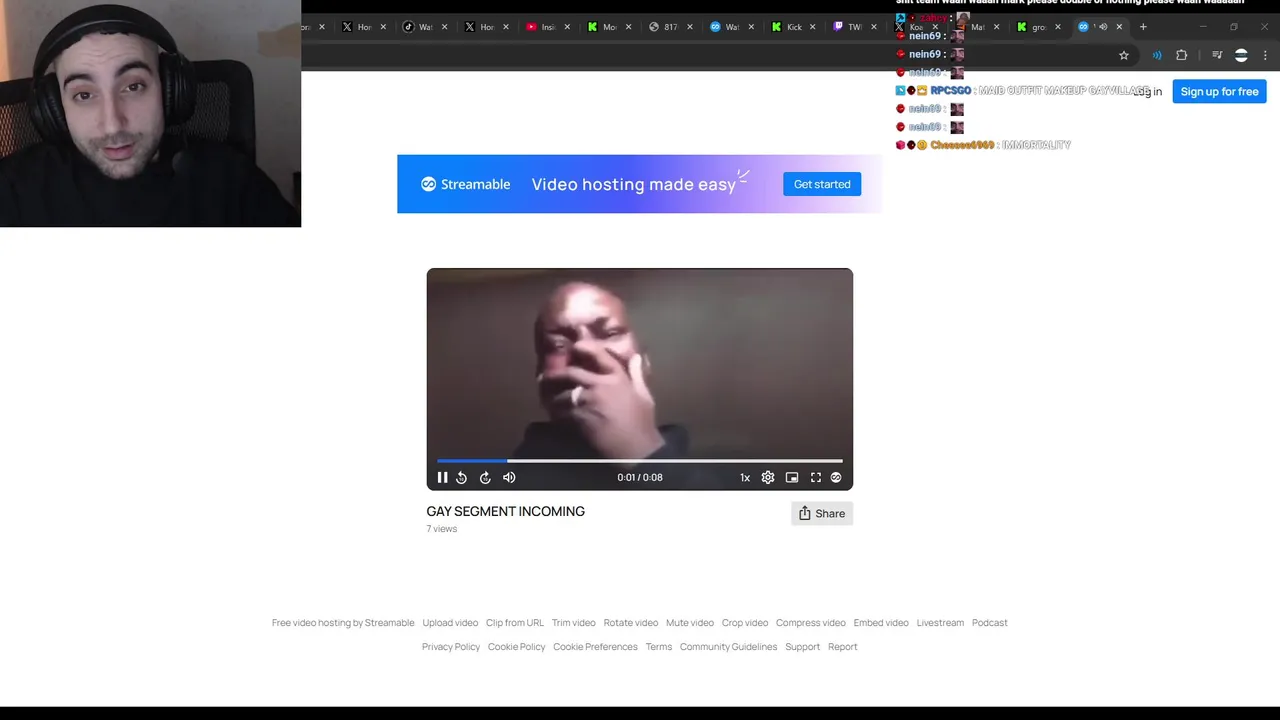Close the TikTok tab

[x=444, y=27]
